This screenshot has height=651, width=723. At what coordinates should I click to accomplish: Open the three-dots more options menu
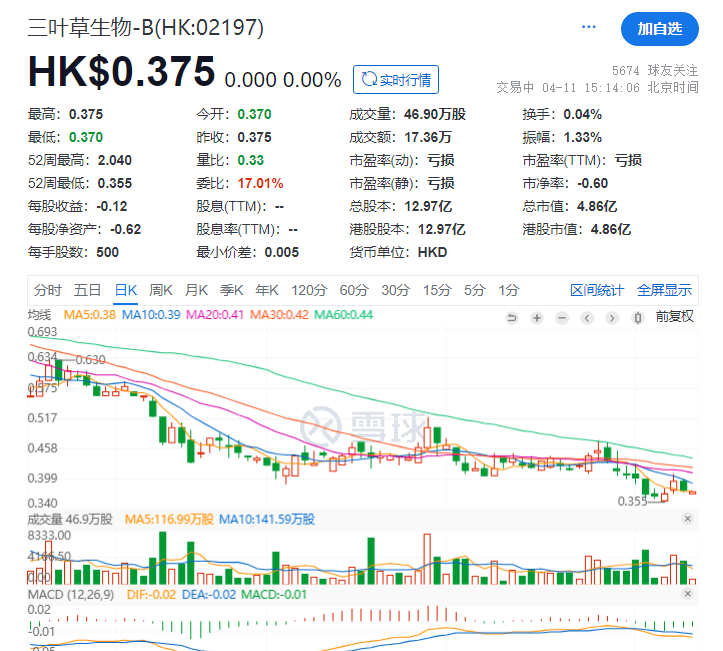pos(588,27)
